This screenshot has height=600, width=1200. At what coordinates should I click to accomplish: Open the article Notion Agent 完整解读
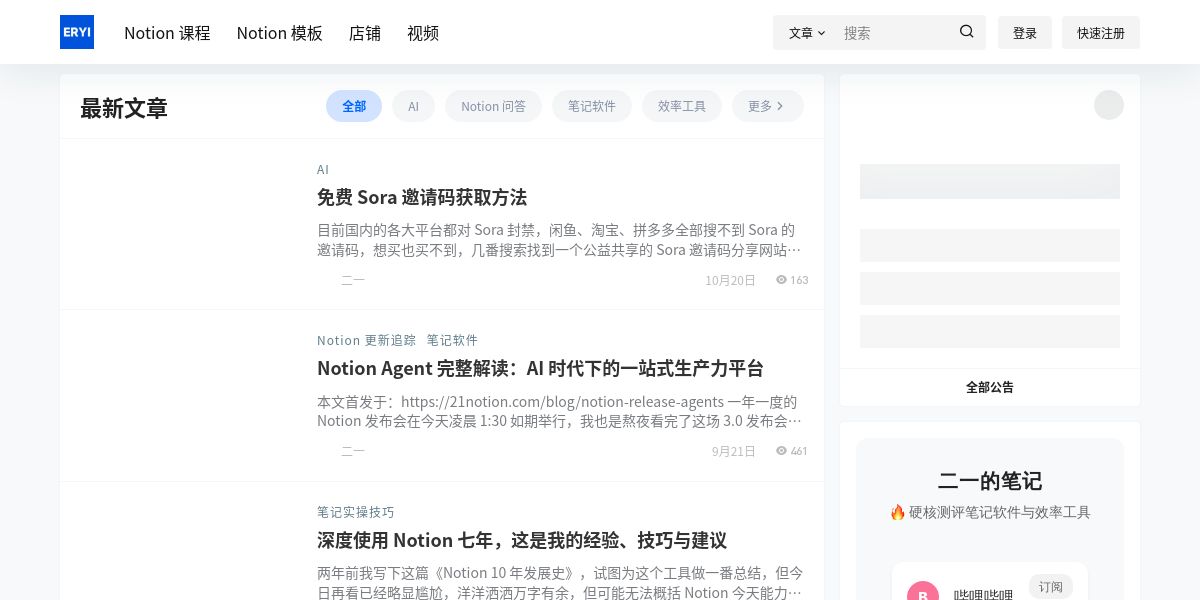(x=540, y=368)
